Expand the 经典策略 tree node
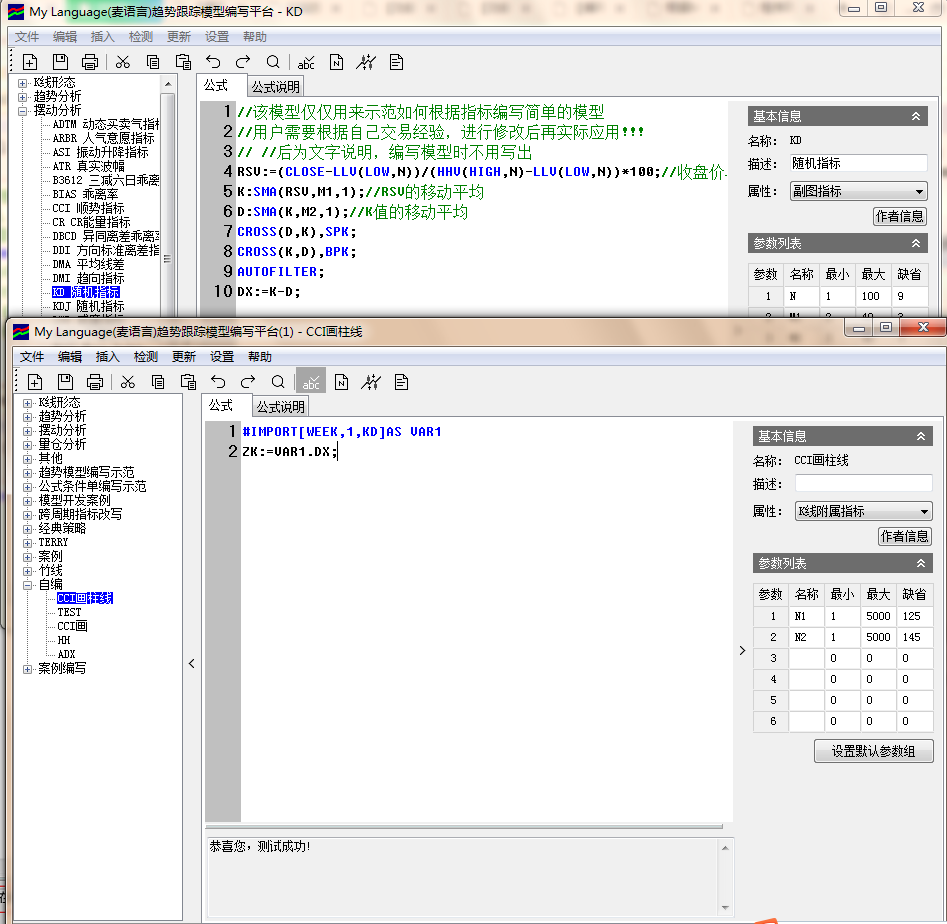This screenshot has width=947, height=924. coord(27,528)
